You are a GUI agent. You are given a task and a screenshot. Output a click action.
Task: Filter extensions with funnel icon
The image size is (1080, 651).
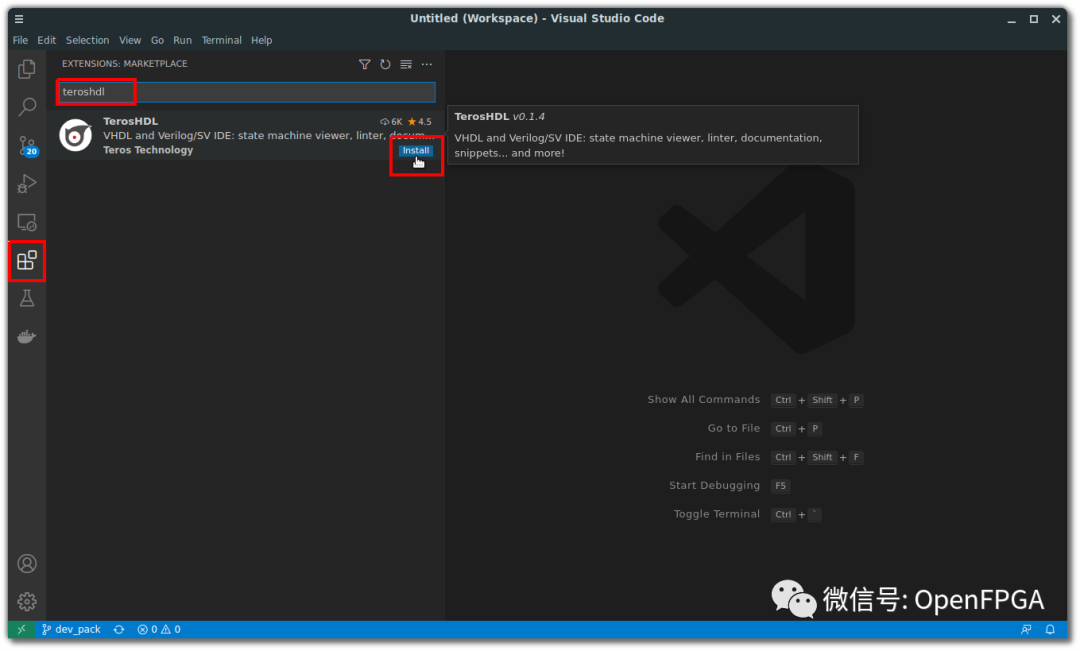pyautogui.click(x=364, y=64)
